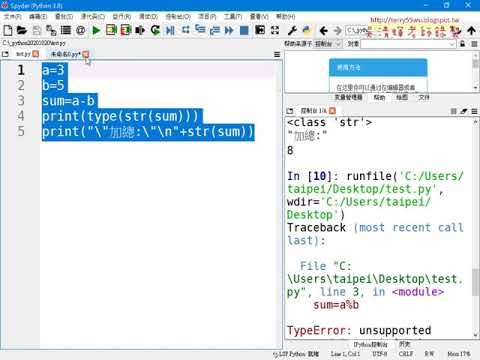Open the Help pane options menu icon
480x360 pixels.
475,44
